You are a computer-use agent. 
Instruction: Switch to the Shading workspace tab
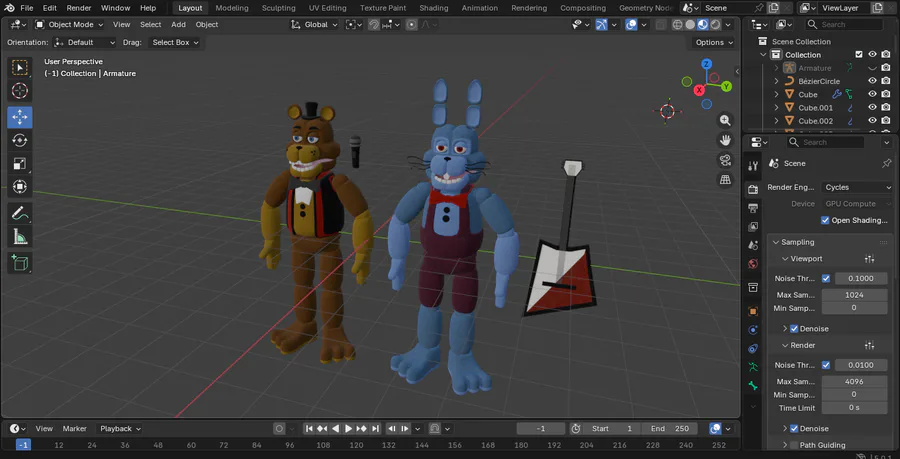tap(433, 8)
